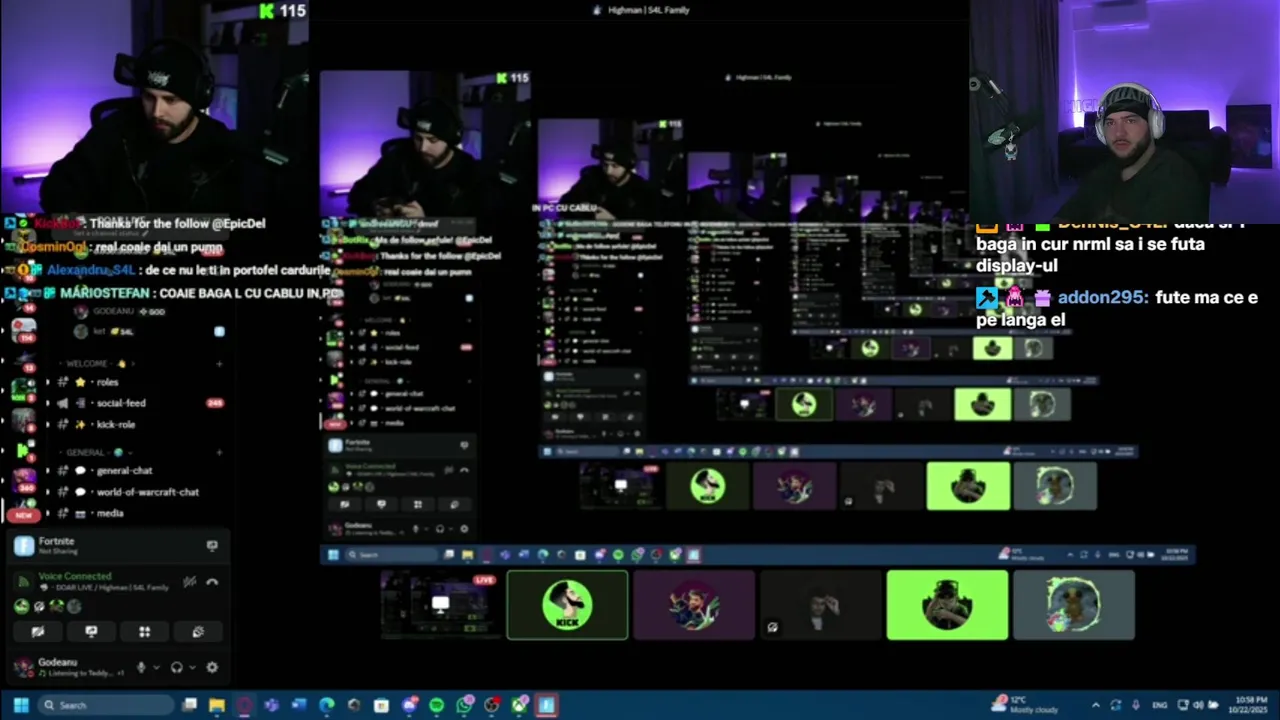Show hidden tray icons chevron
This screenshot has height=720, width=1280.
pos(1096,705)
